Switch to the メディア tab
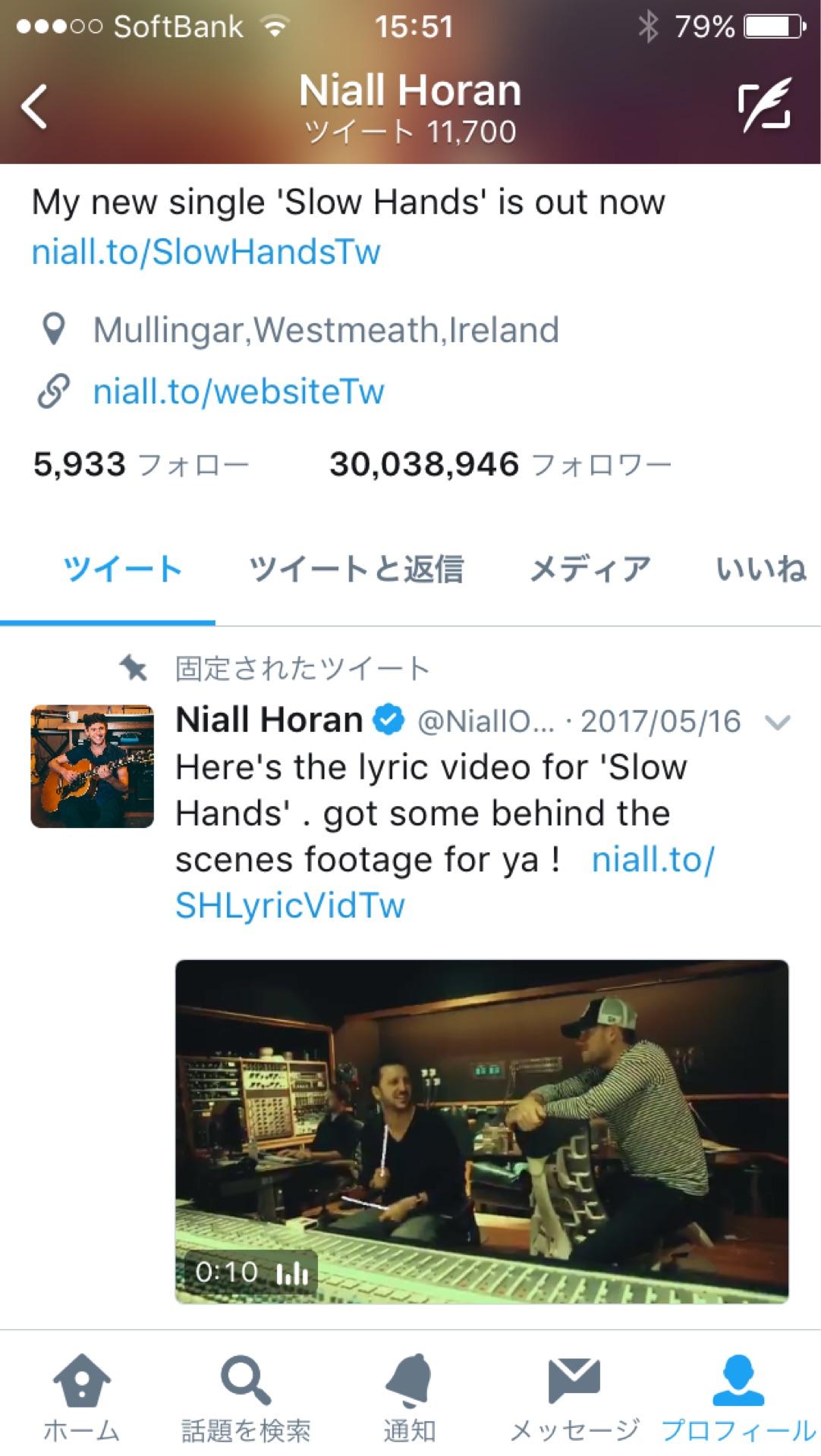The height and width of the screenshot is (1456, 821). 590,569
